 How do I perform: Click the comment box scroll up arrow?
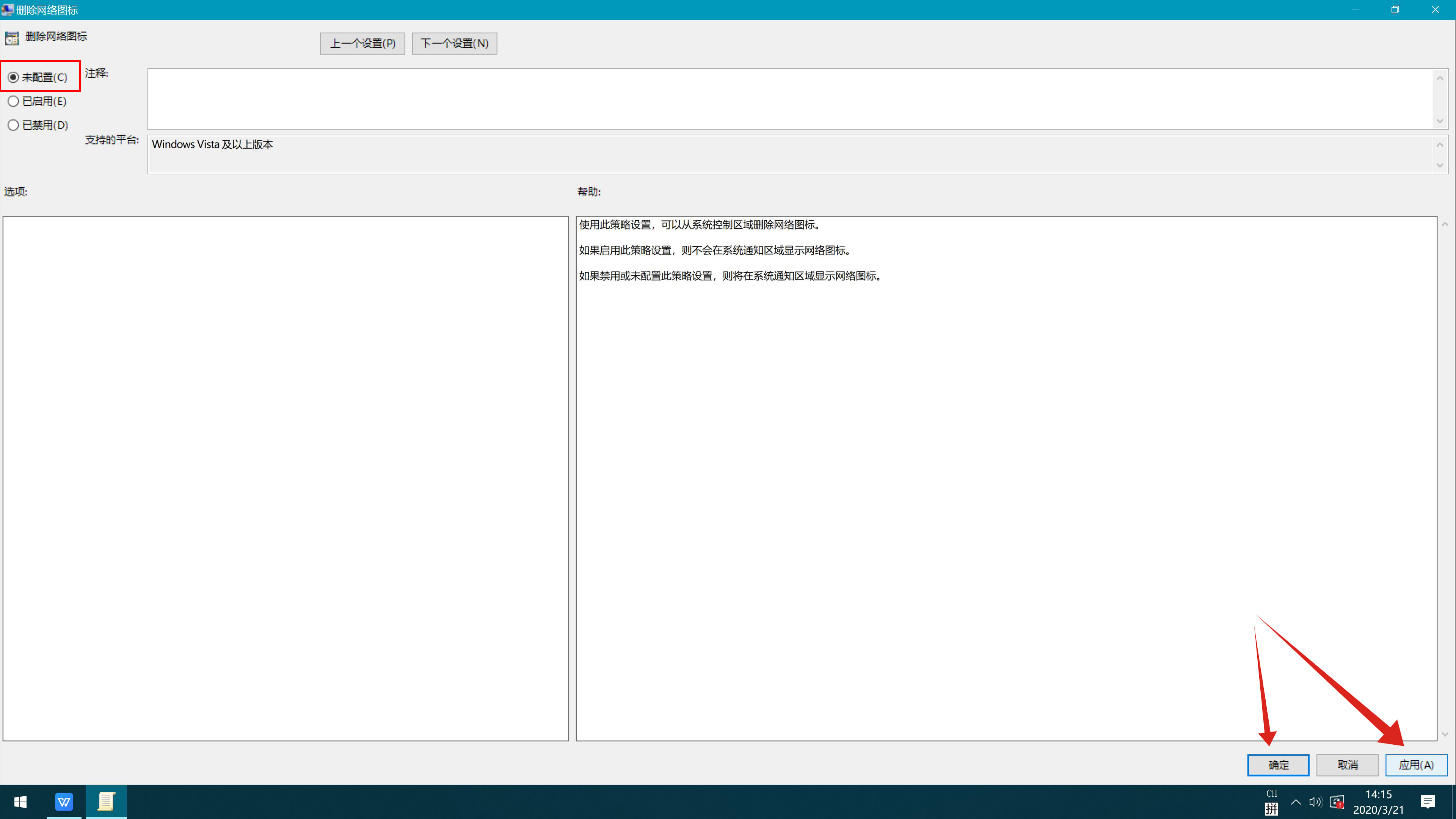pos(1440,78)
